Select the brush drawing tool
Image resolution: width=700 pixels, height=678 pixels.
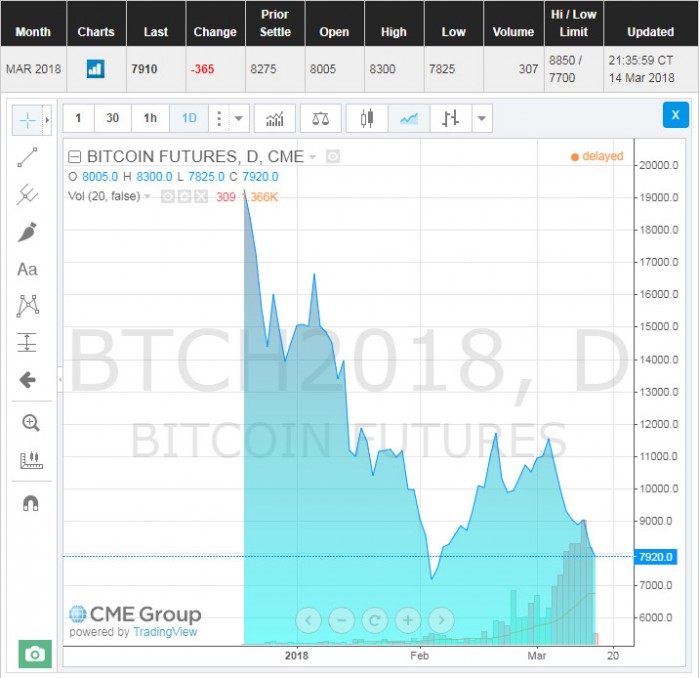pos(27,232)
